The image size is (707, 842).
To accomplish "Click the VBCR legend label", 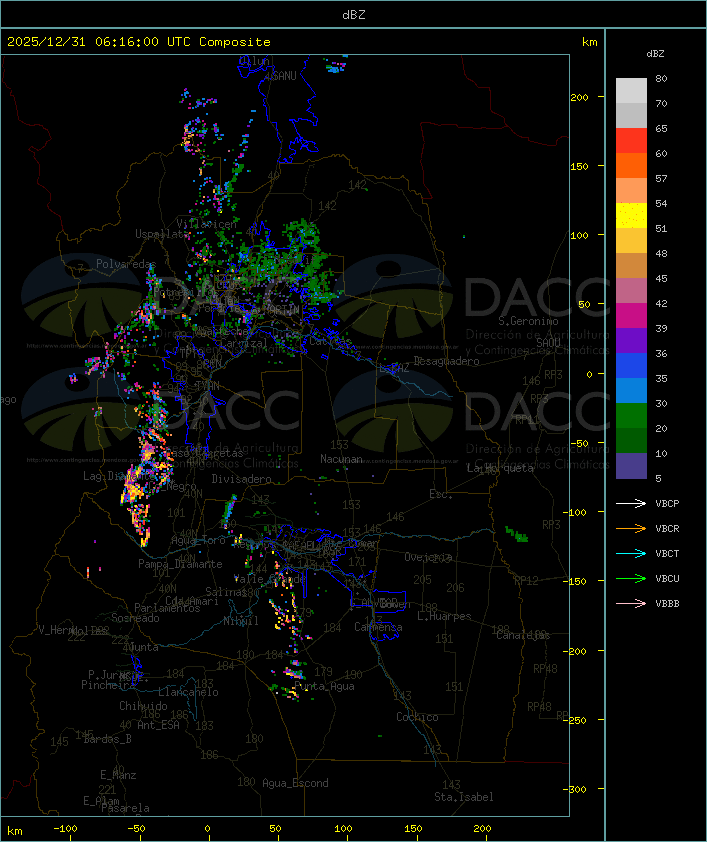I will point(667,528).
